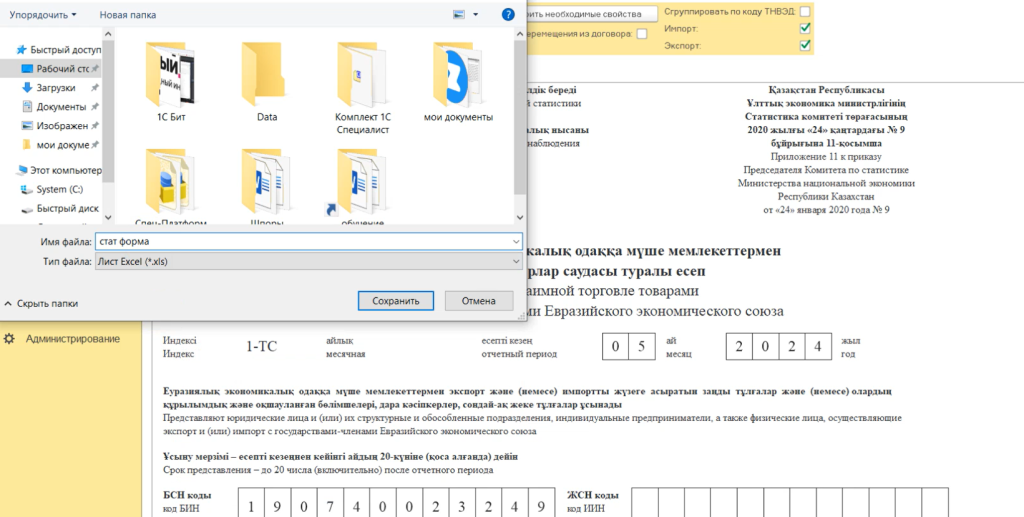Uncheck the Экспорт checkbox

(805, 45)
